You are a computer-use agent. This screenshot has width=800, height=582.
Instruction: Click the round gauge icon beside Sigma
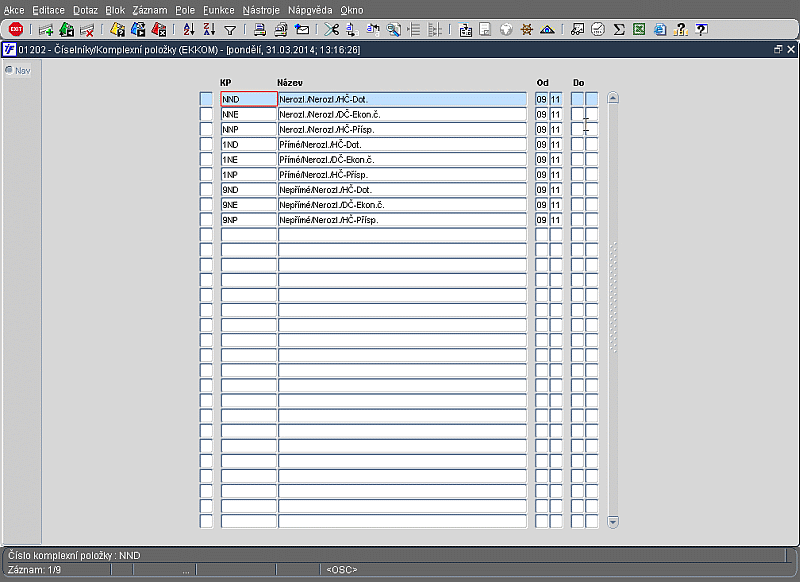click(x=598, y=30)
